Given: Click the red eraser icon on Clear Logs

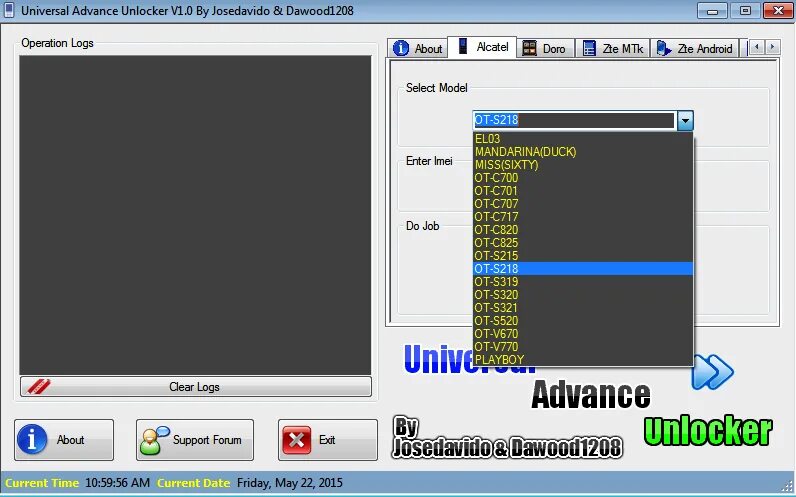Looking at the screenshot, I should 39,386.
